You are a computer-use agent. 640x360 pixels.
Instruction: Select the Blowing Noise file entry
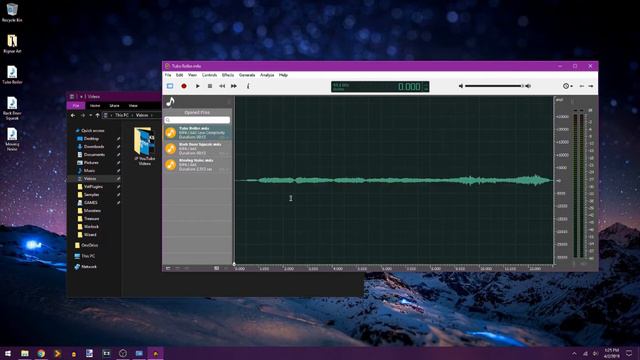pyautogui.click(x=198, y=164)
